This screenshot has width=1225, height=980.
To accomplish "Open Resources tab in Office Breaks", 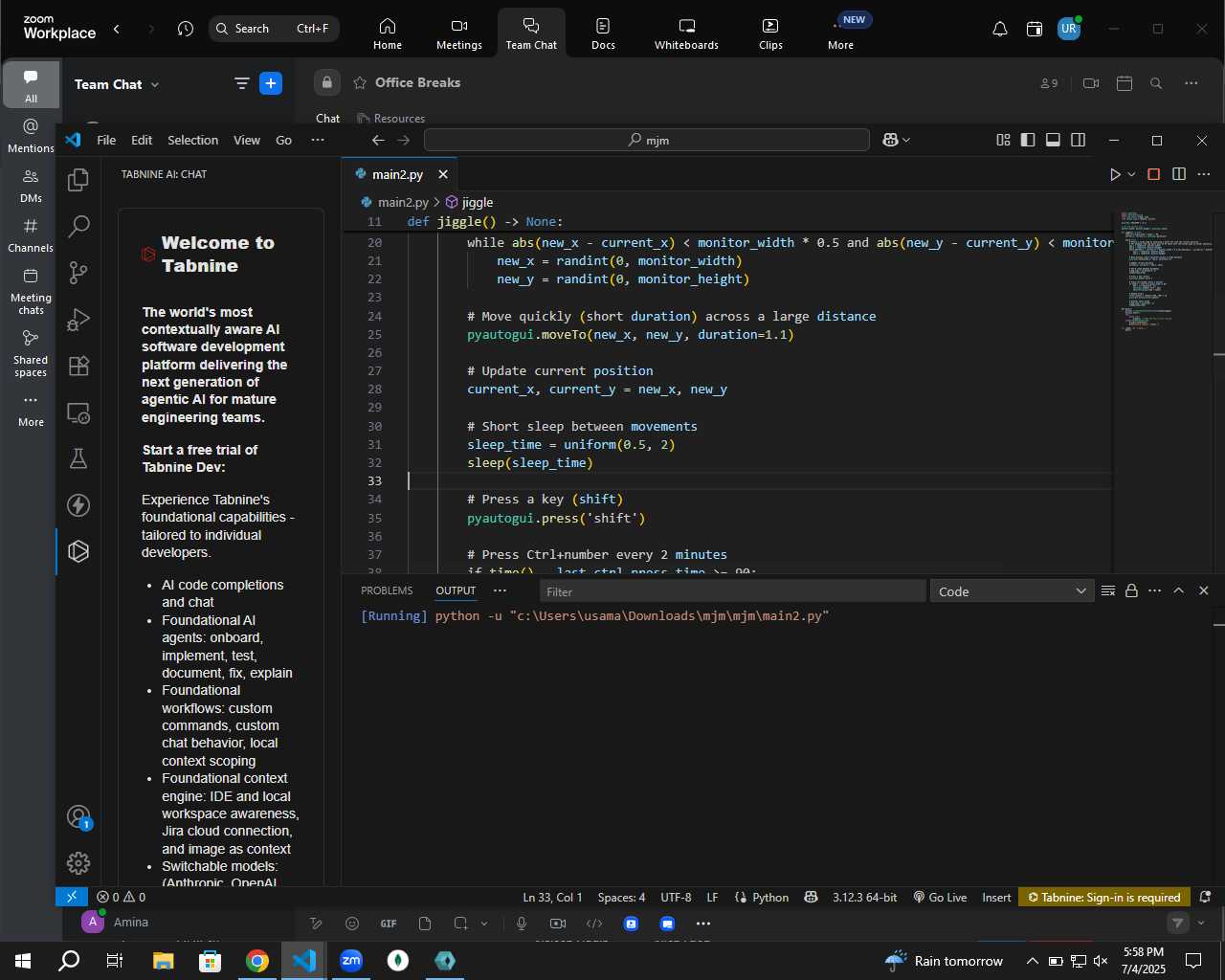I will click(x=390, y=119).
